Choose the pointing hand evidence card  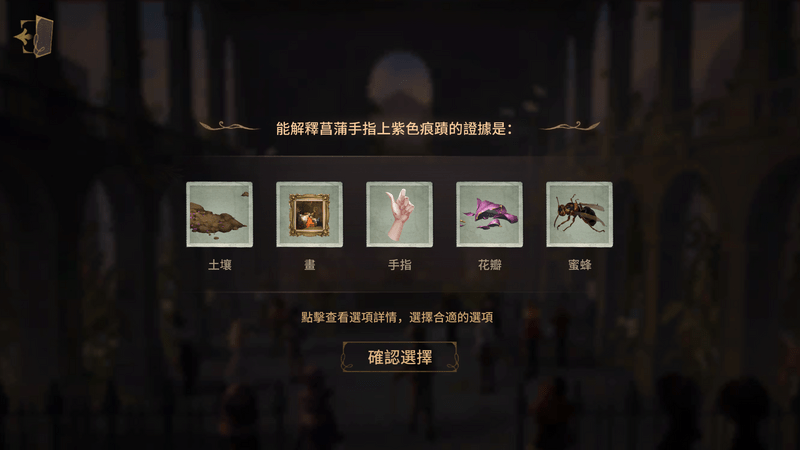click(399, 214)
